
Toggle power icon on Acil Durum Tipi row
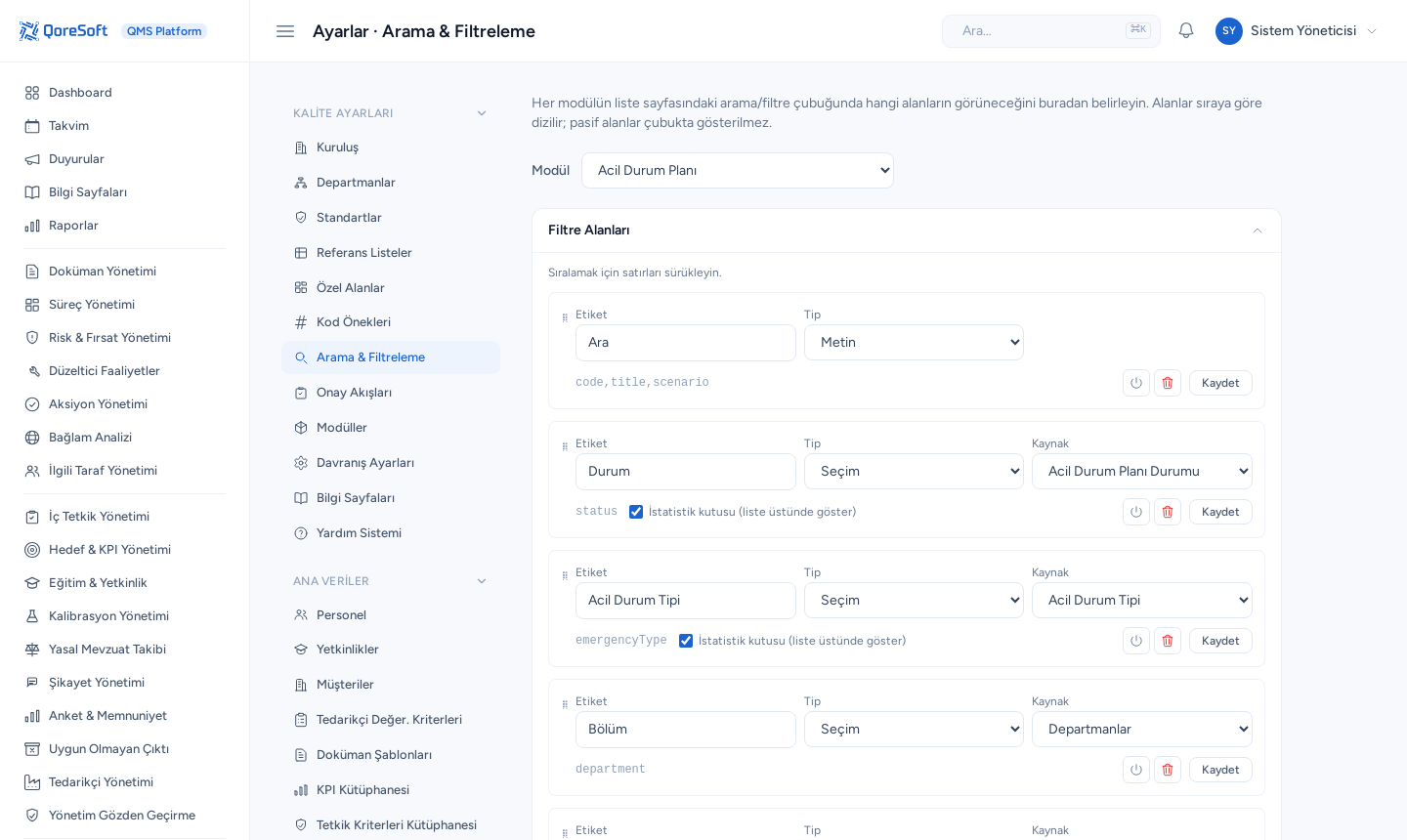[1136, 641]
